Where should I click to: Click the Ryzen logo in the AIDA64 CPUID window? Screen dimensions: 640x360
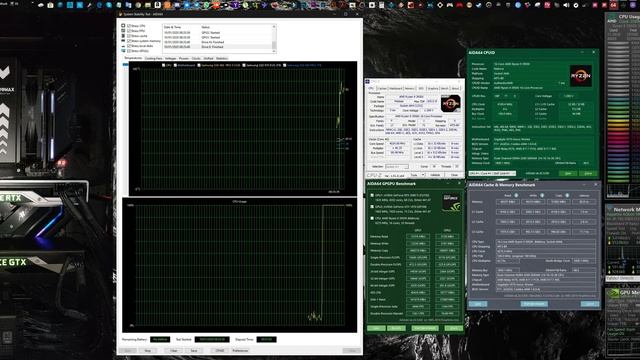[580, 76]
